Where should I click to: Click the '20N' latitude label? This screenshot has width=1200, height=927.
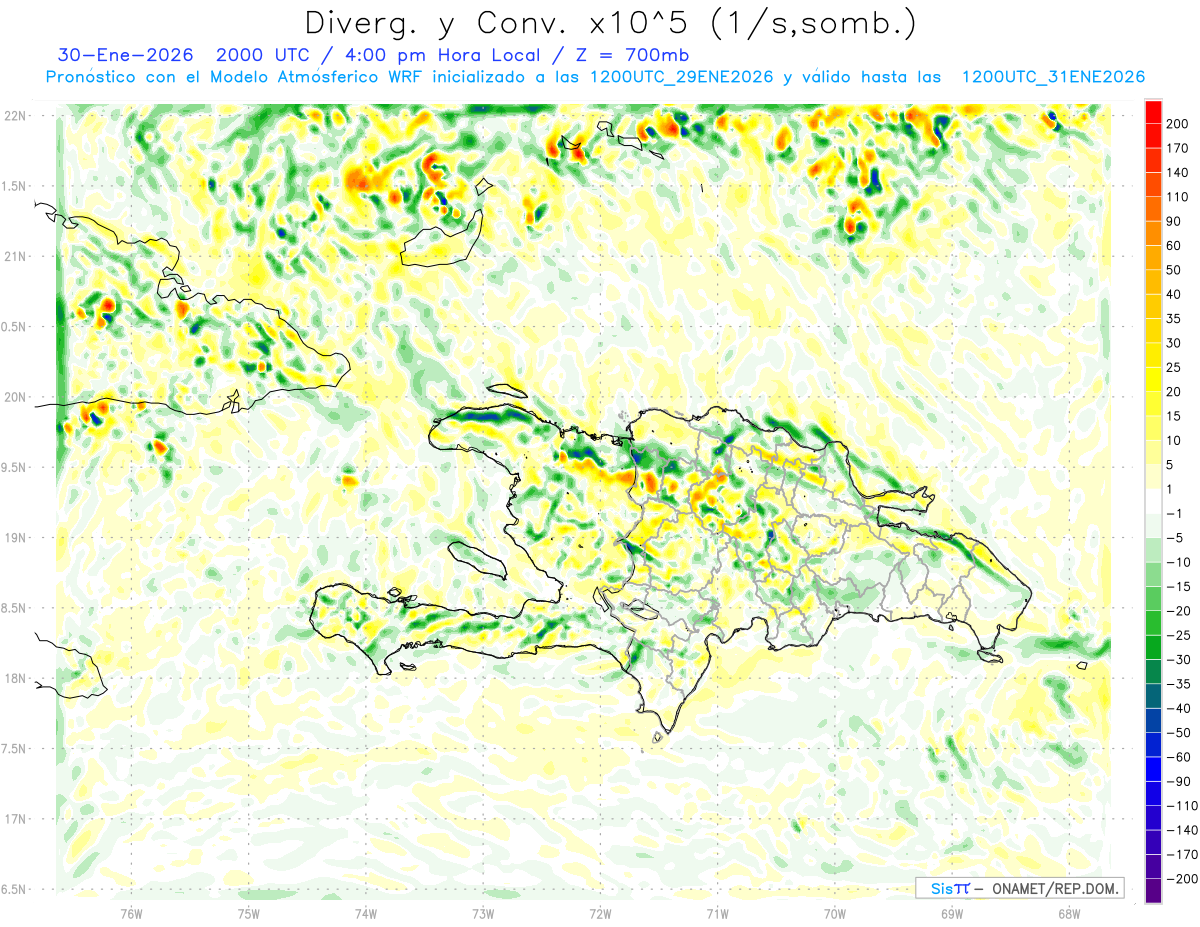point(15,397)
